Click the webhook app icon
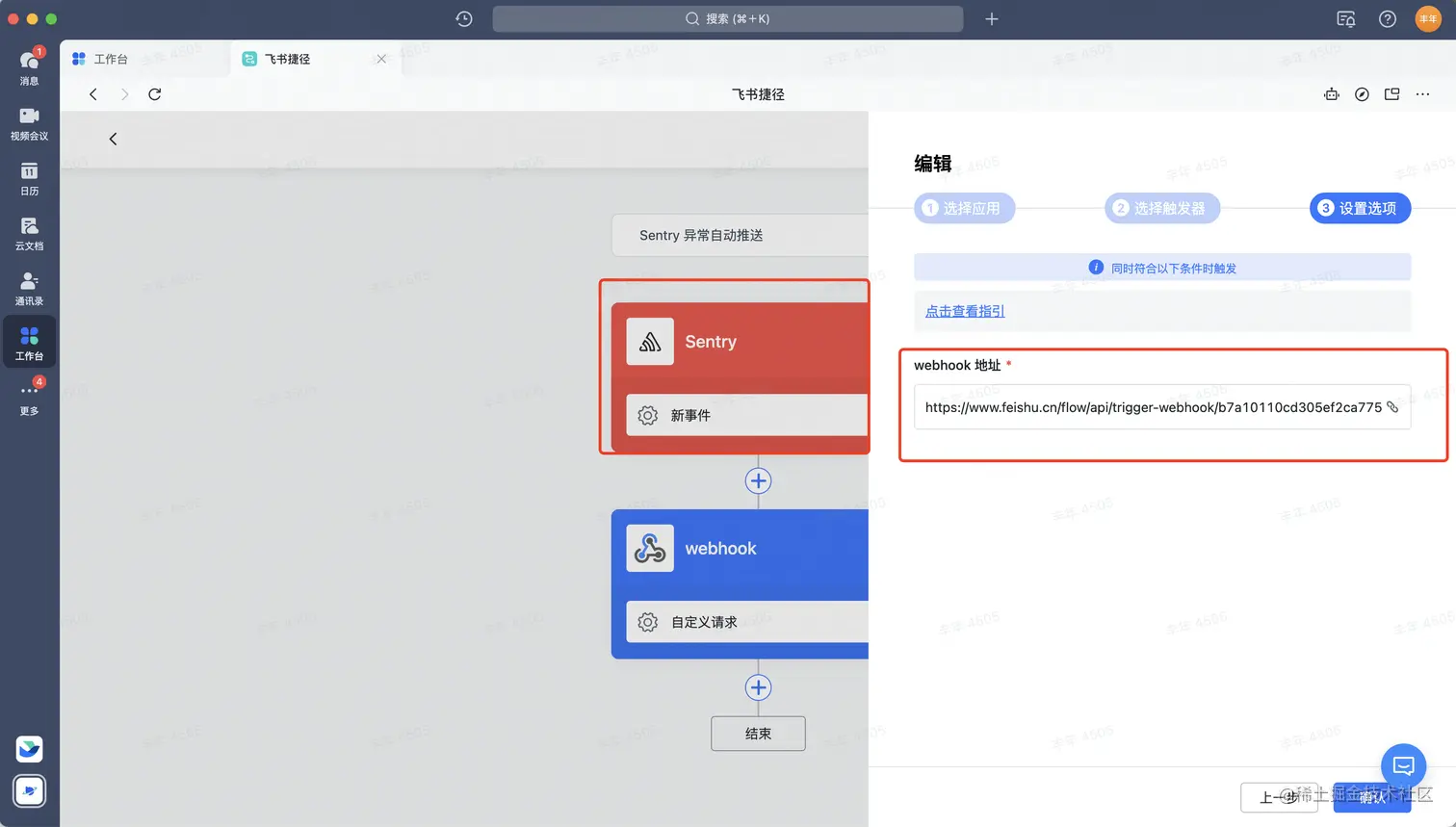The height and width of the screenshot is (827, 1456). [x=650, y=549]
